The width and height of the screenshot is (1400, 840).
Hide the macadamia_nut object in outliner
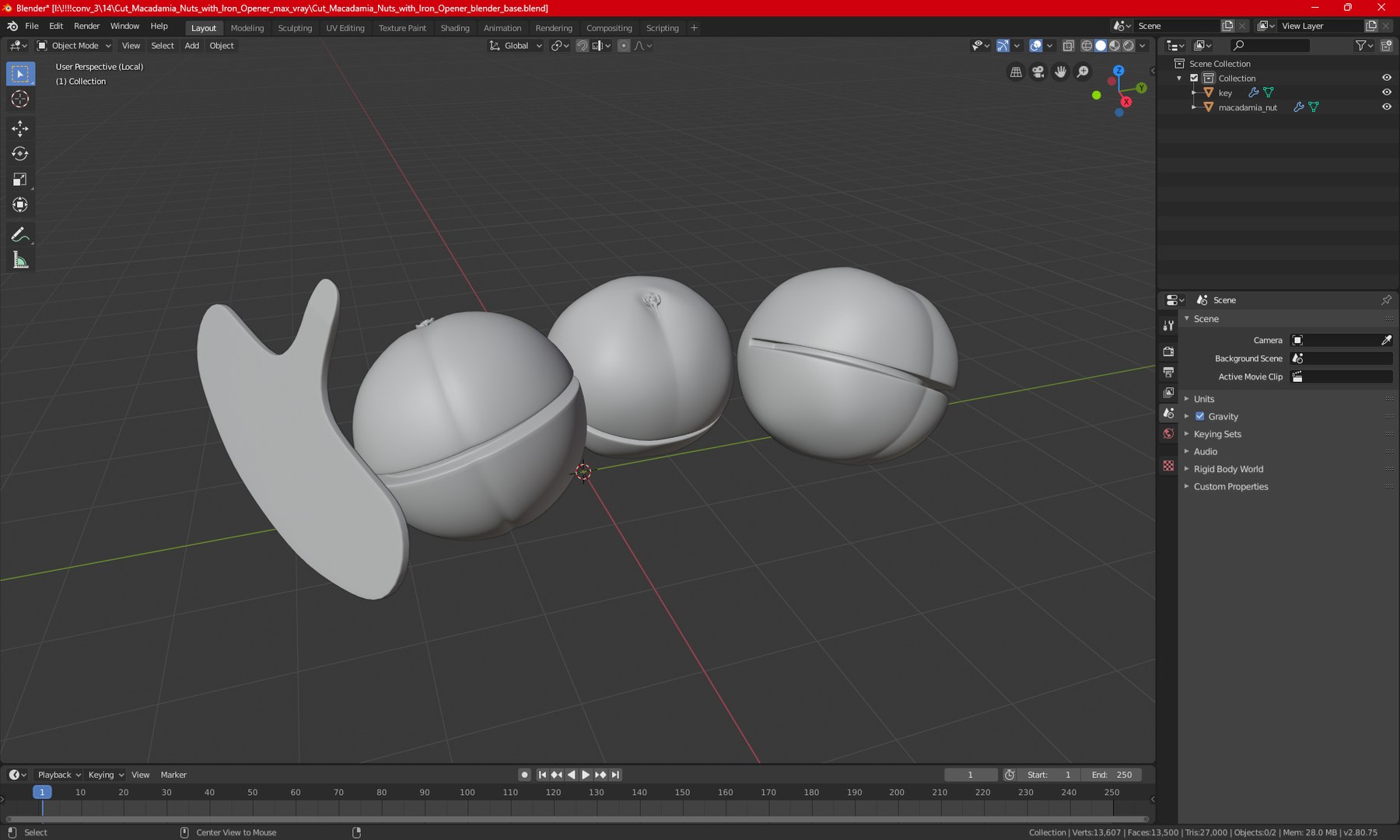(1386, 107)
